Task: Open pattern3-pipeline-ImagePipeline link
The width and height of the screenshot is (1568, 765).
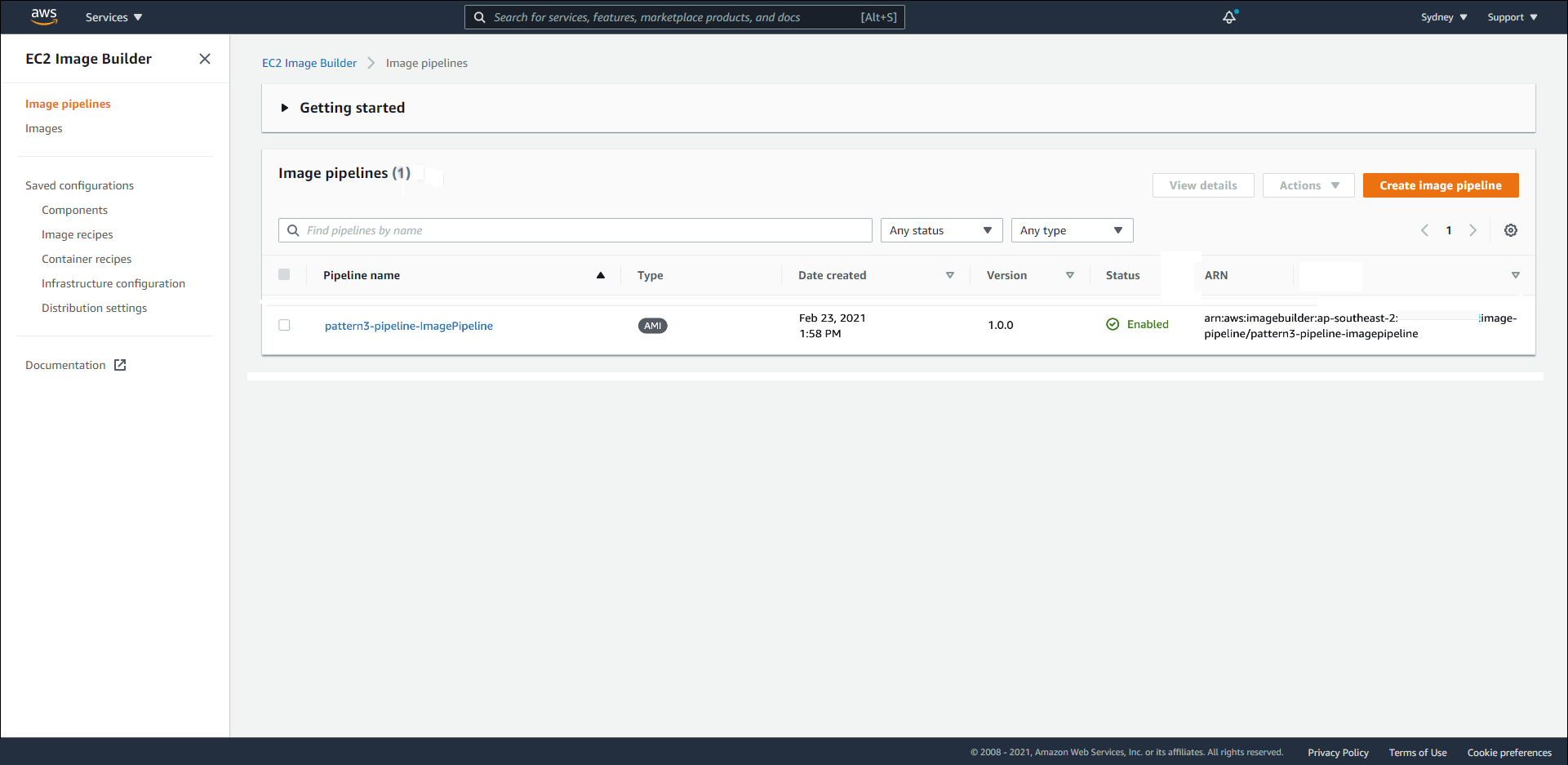Action: (x=409, y=326)
